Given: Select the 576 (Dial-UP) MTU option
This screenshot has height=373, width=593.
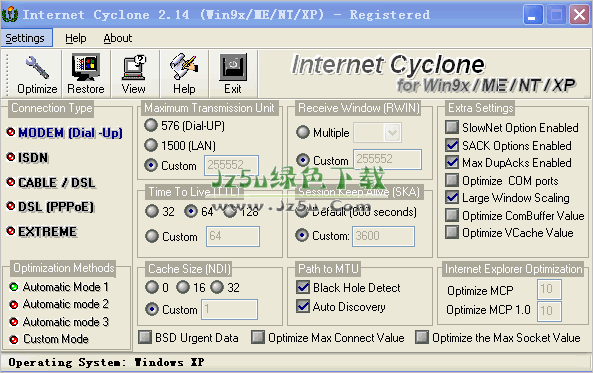Looking at the screenshot, I should 151,125.
